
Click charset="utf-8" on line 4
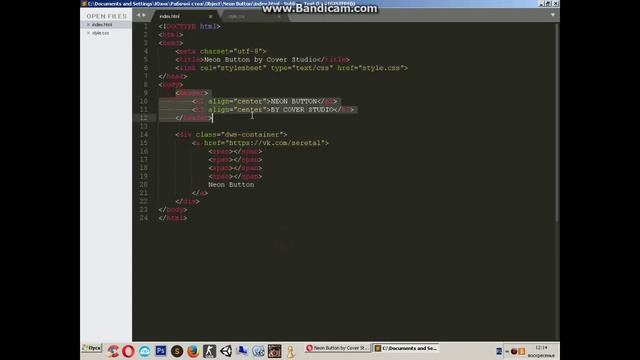click(231, 51)
